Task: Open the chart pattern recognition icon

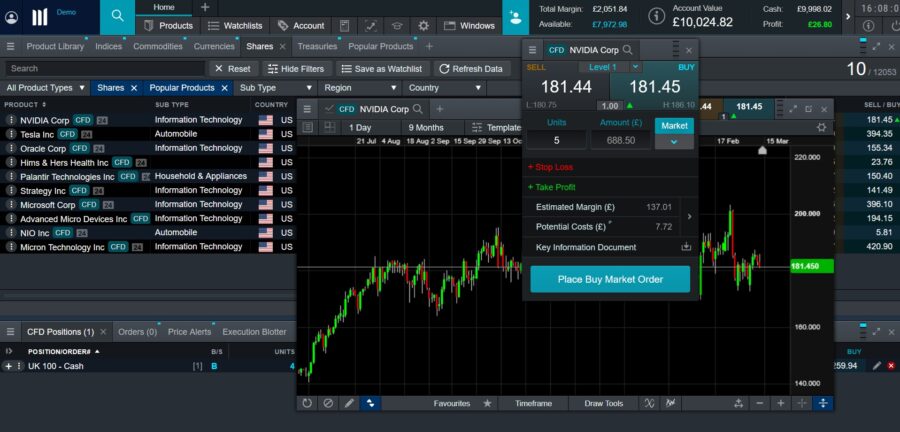Action: (x=670, y=403)
